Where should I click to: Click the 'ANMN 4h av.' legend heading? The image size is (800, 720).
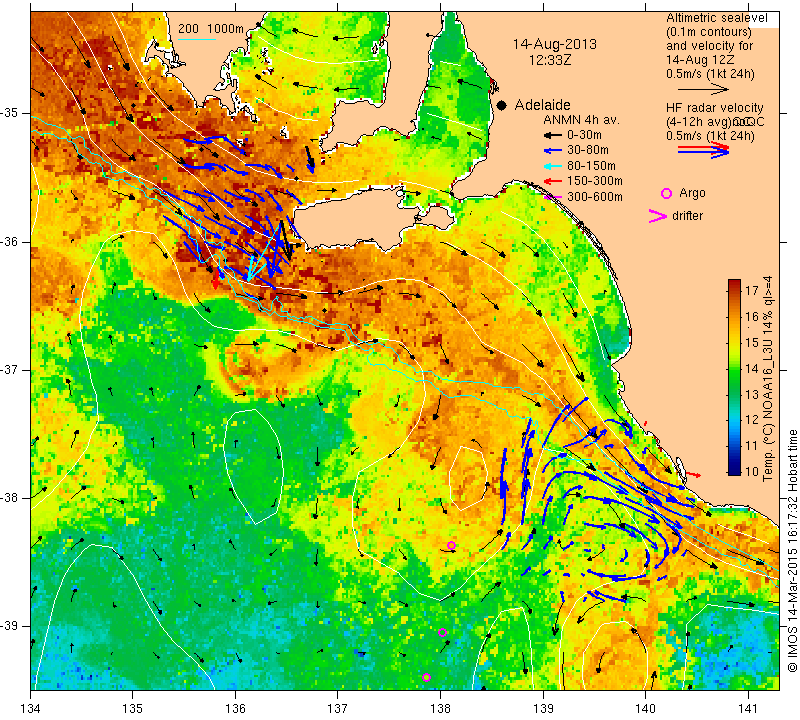[x=581, y=120]
